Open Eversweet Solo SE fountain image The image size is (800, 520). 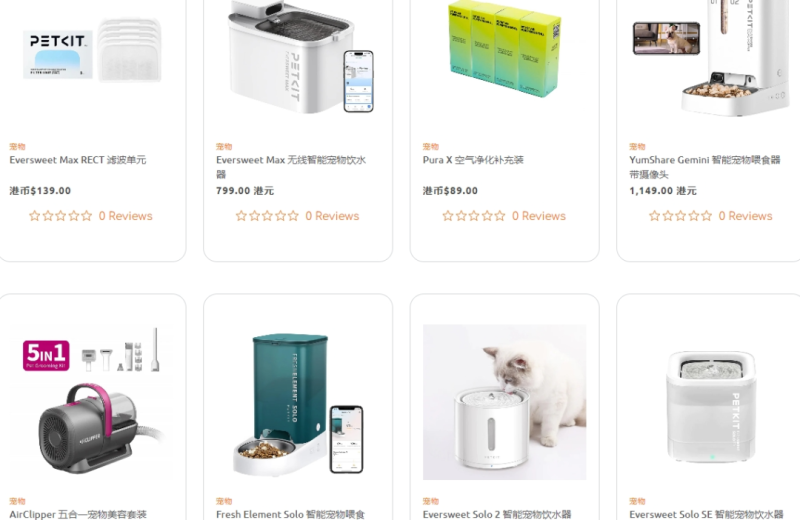coord(711,402)
